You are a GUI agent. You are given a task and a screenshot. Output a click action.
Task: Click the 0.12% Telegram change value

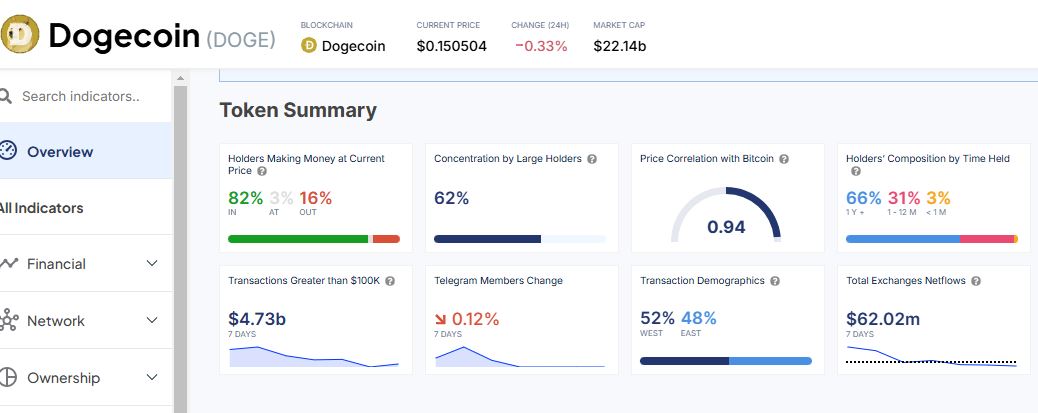(475, 319)
